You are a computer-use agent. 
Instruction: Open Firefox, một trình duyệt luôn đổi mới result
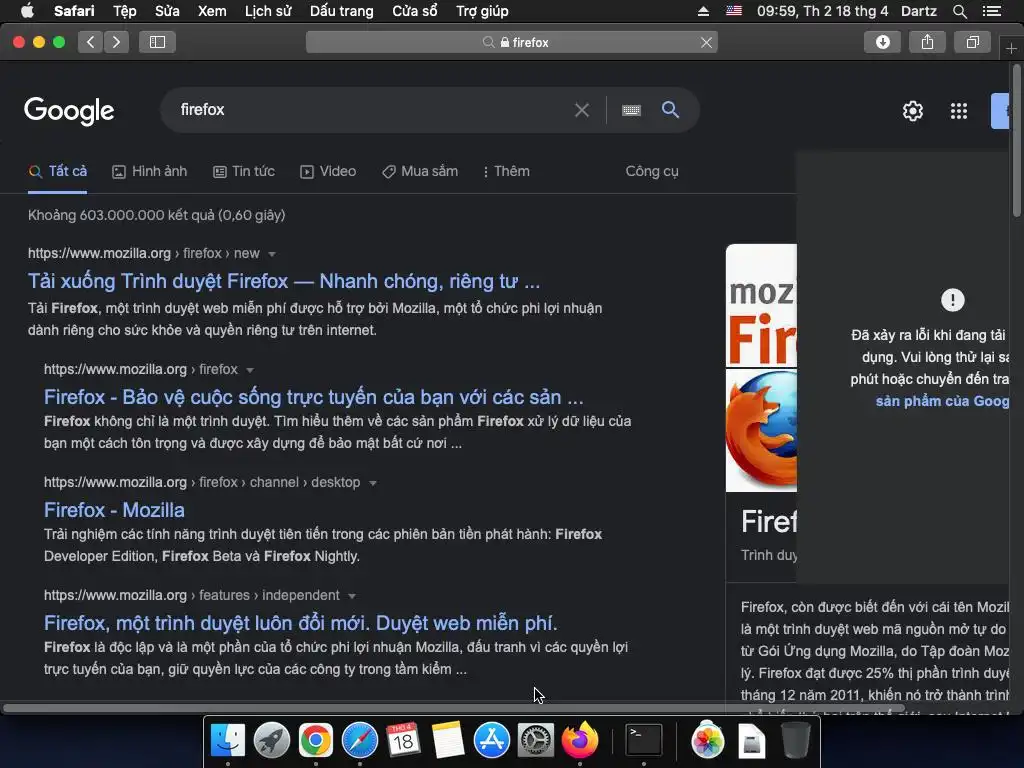(300, 623)
